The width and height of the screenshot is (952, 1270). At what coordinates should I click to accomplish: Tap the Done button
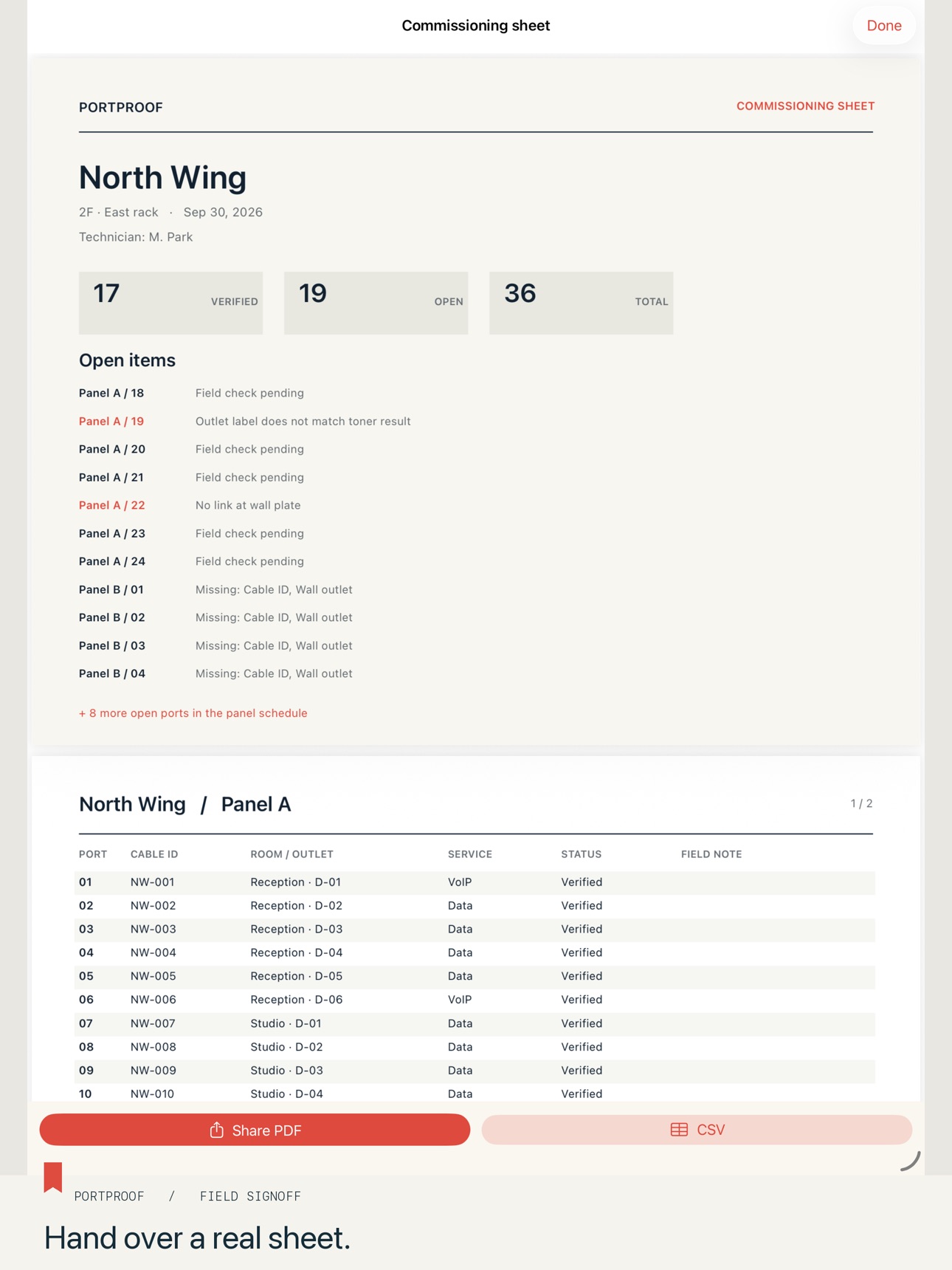(x=883, y=25)
